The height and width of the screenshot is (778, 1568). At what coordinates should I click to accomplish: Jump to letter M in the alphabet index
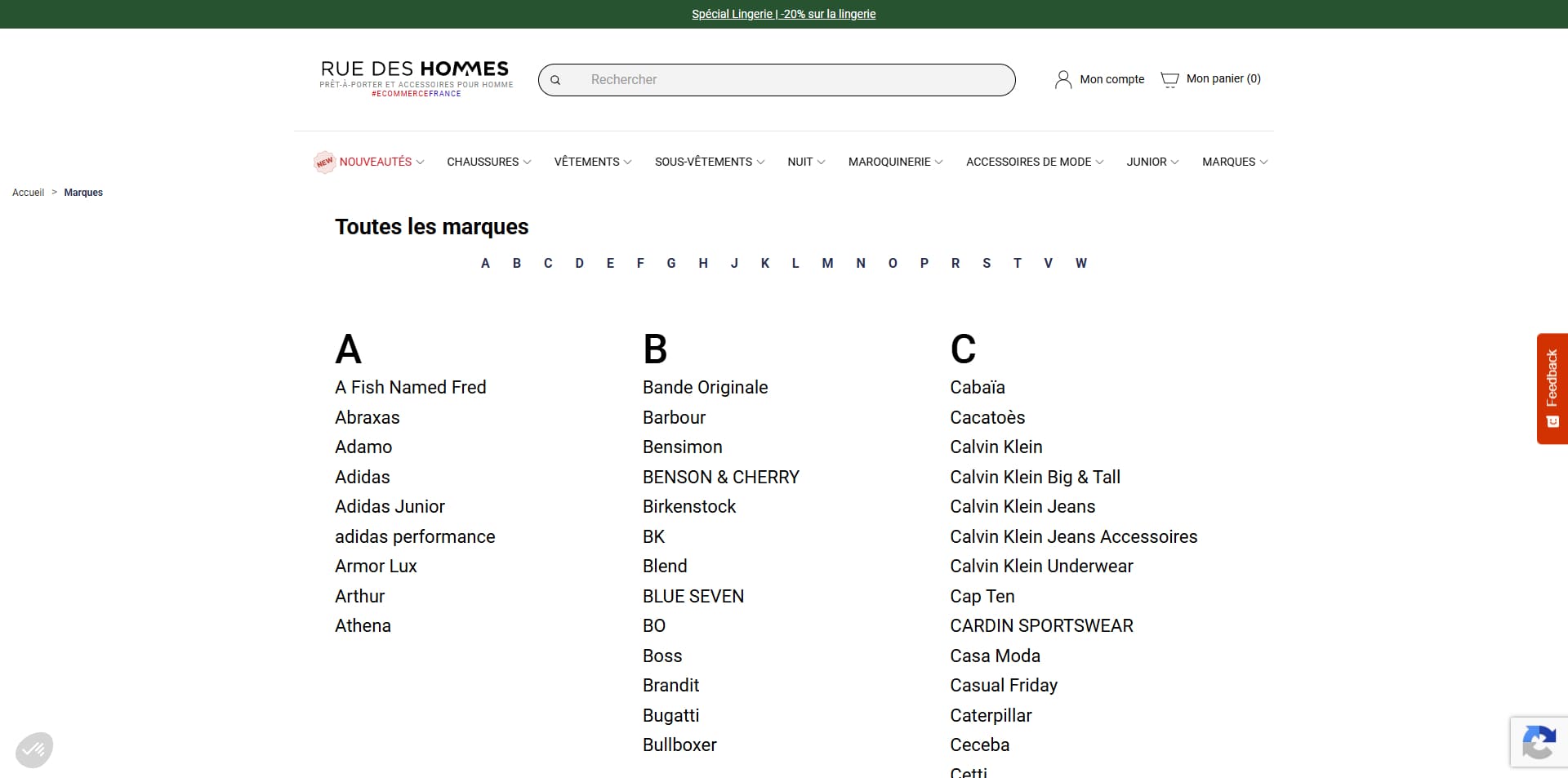tap(827, 263)
